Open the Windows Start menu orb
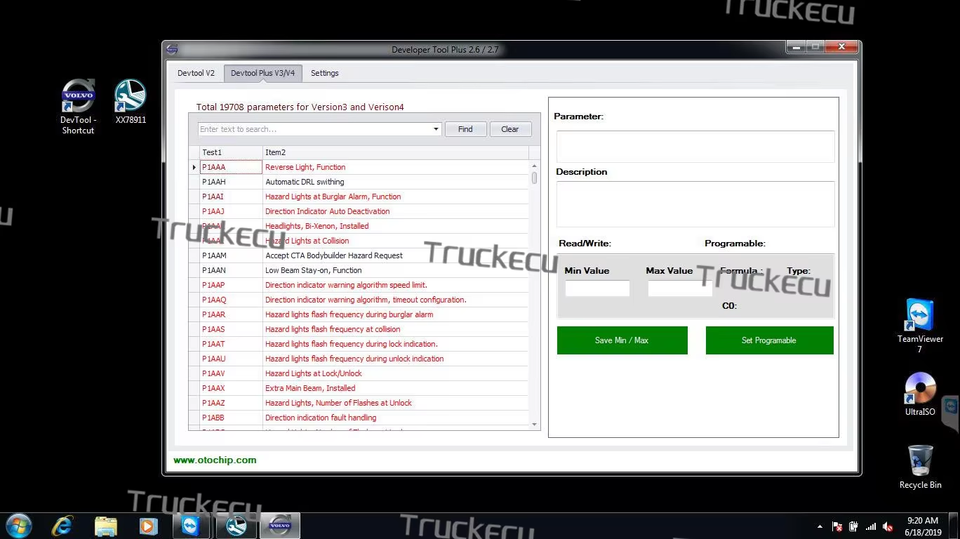The height and width of the screenshot is (539, 960). point(18,526)
